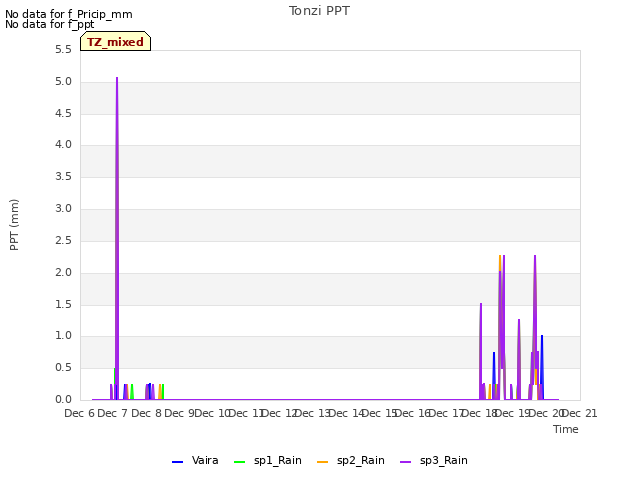Toggle the sp3_Rain legend entry
Image resolution: width=640 pixels, height=480 pixels.
(x=433, y=461)
